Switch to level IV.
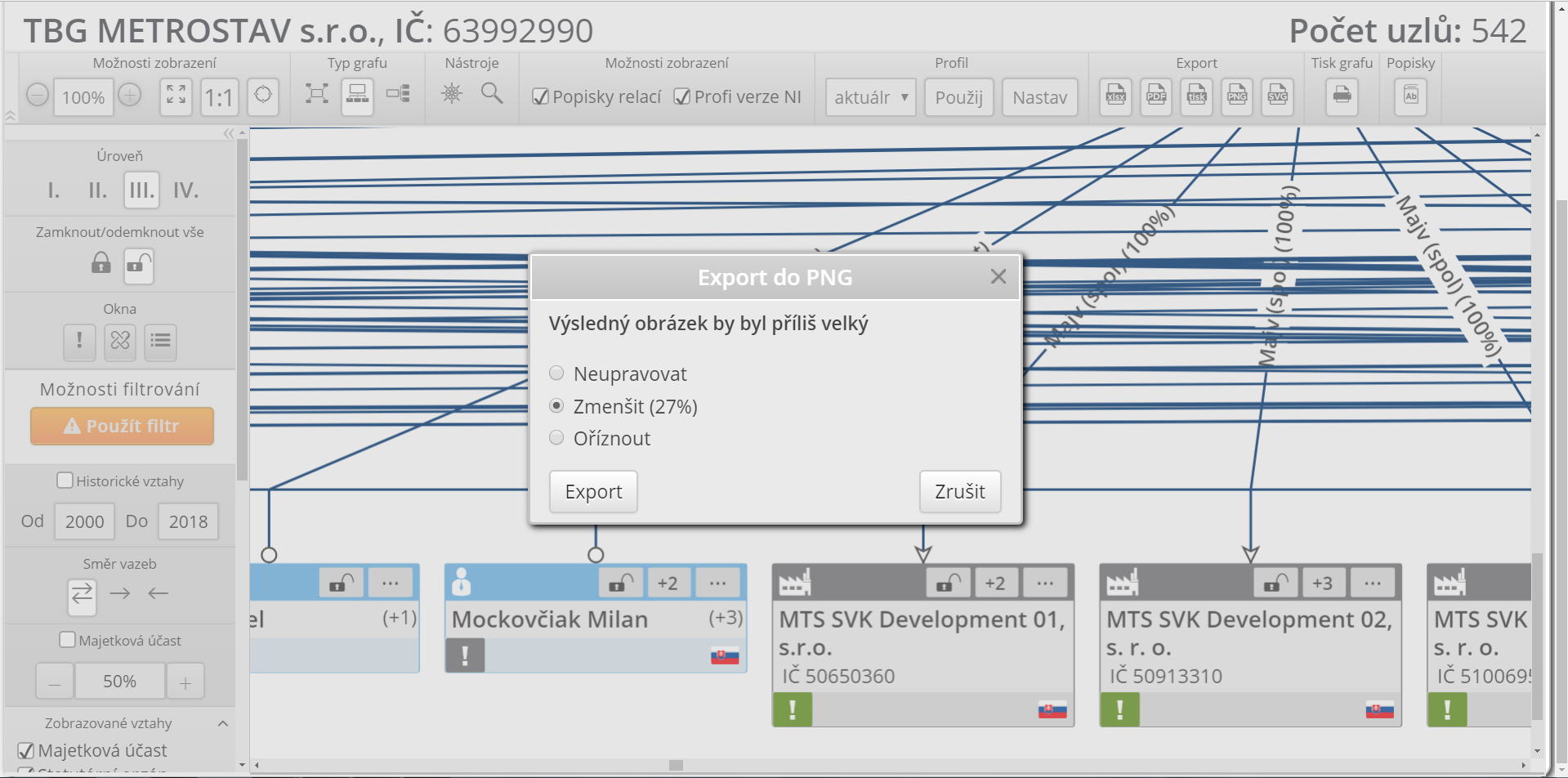1568x778 pixels. click(185, 190)
